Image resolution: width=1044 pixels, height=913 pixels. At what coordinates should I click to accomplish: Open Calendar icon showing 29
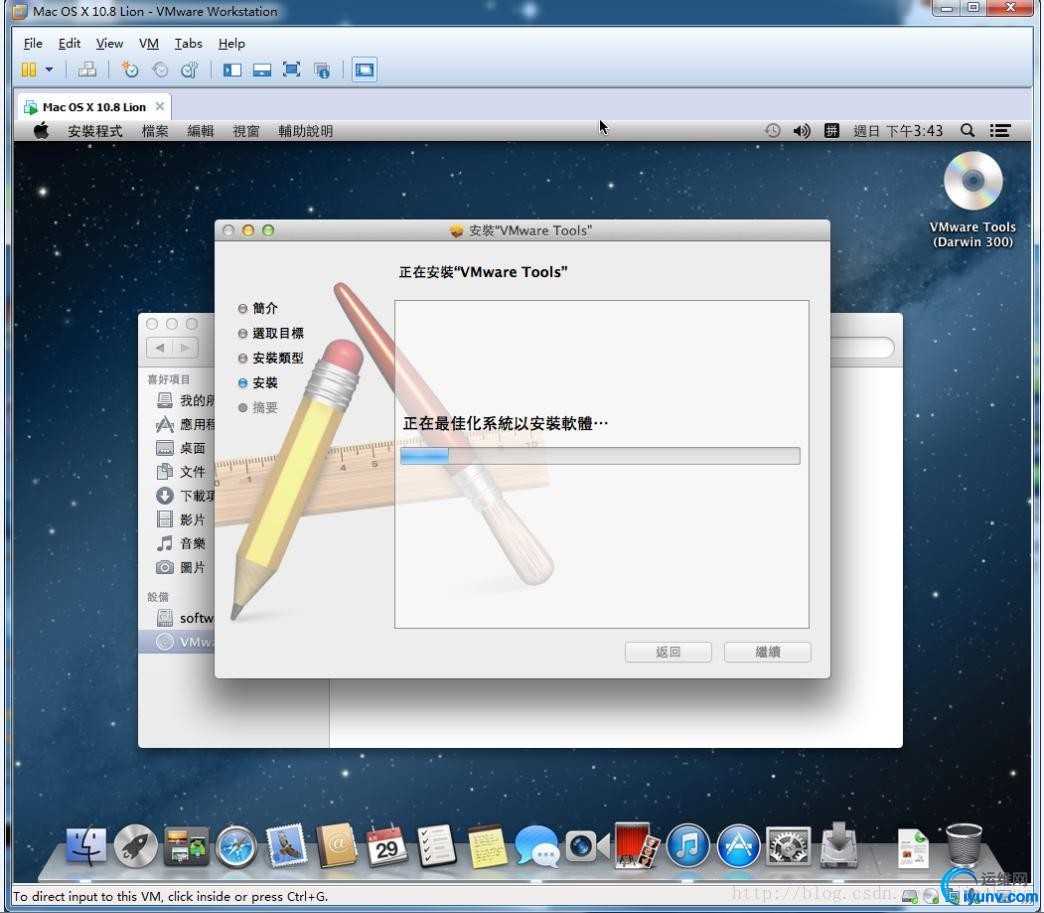coord(386,846)
